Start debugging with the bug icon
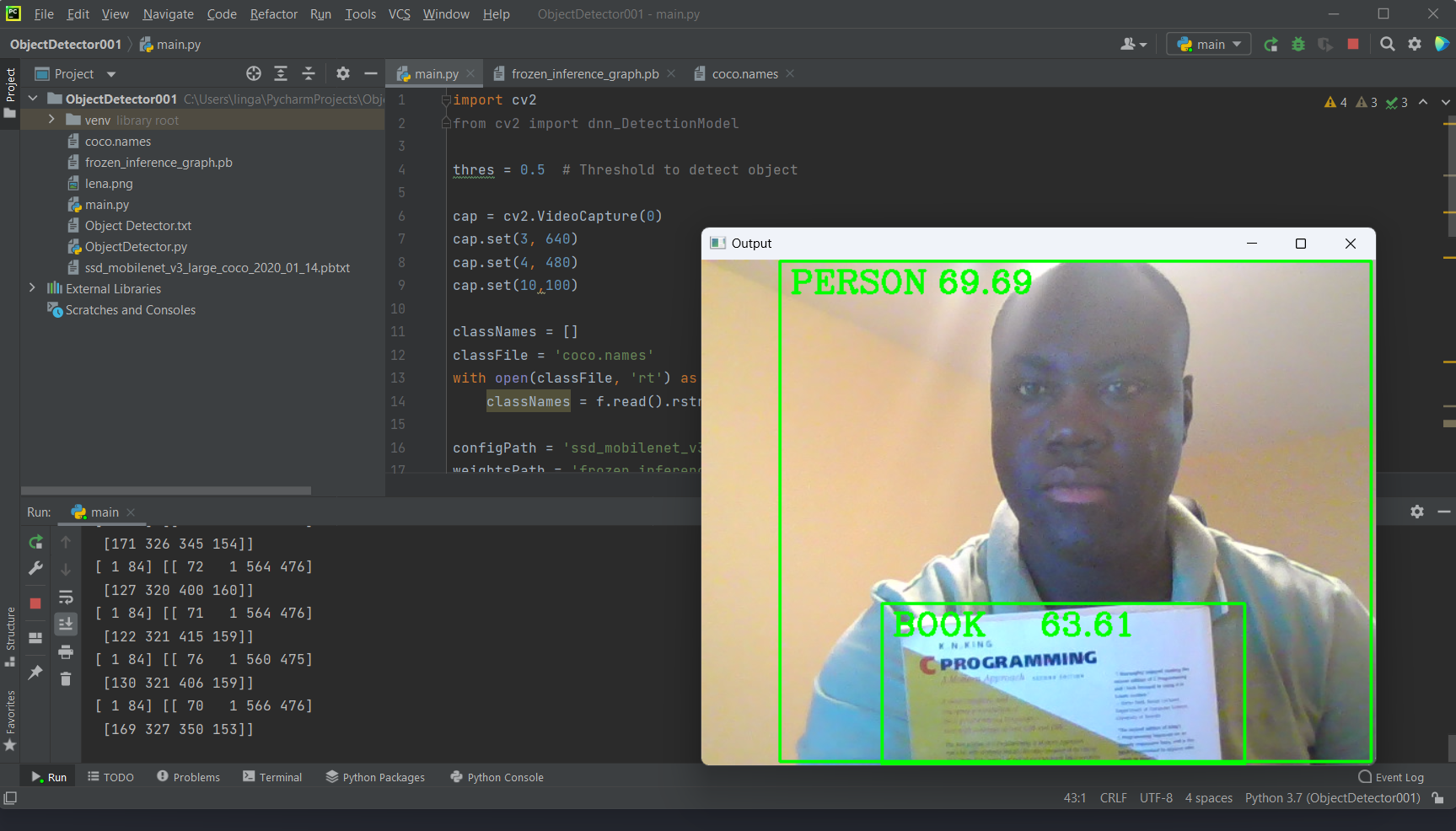The width and height of the screenshot is (1456, 831). click(1298, 44)
